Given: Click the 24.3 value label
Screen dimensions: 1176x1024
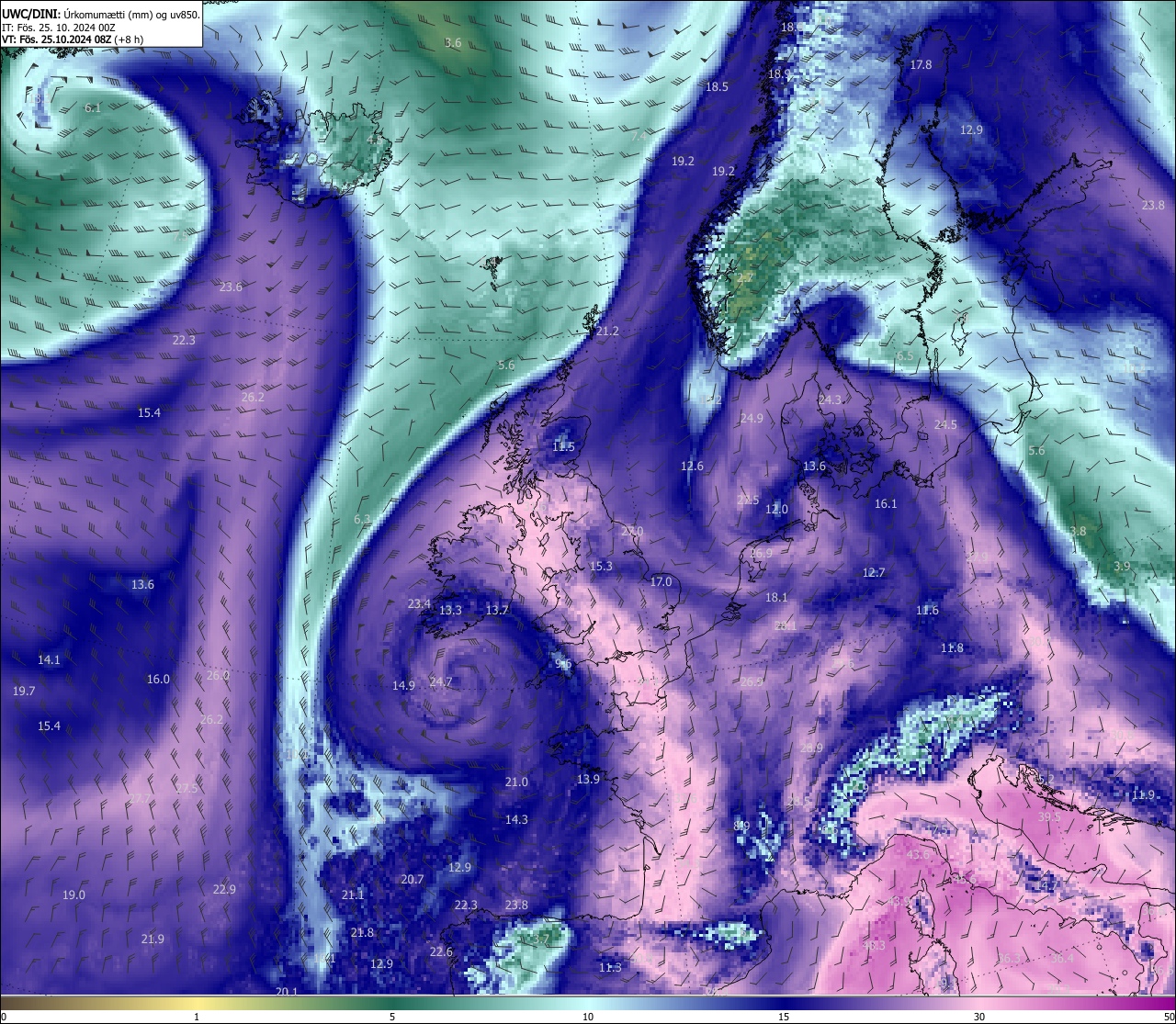Looking at the screenshot, I should tap(830, 400).
